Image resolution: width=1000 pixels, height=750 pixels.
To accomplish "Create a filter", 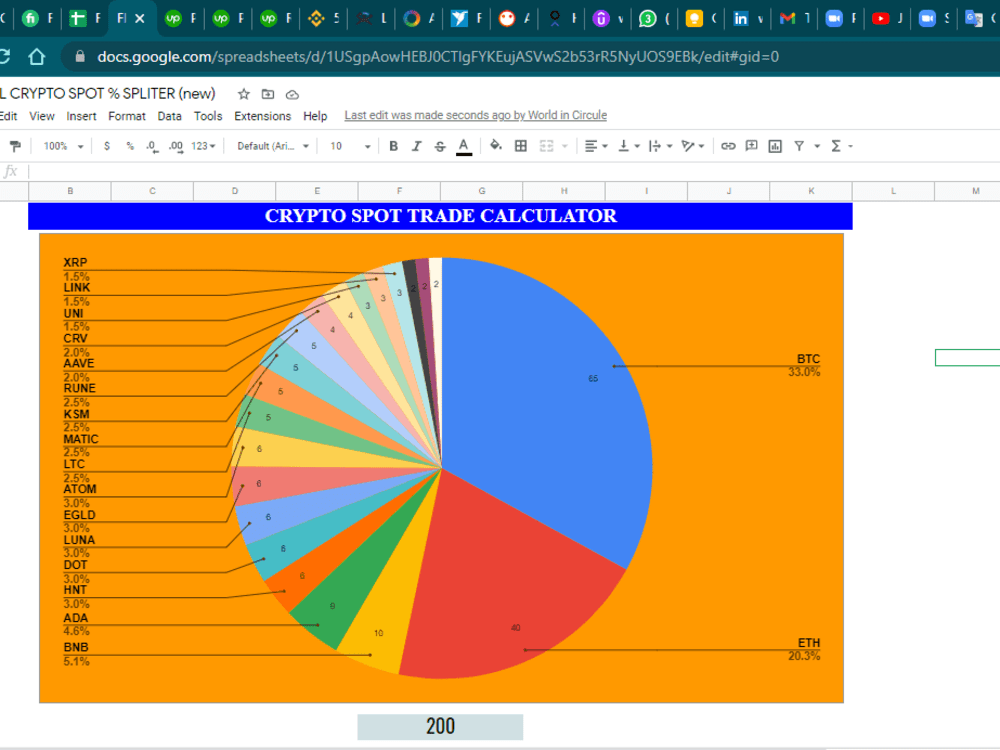I will (800, 145).
